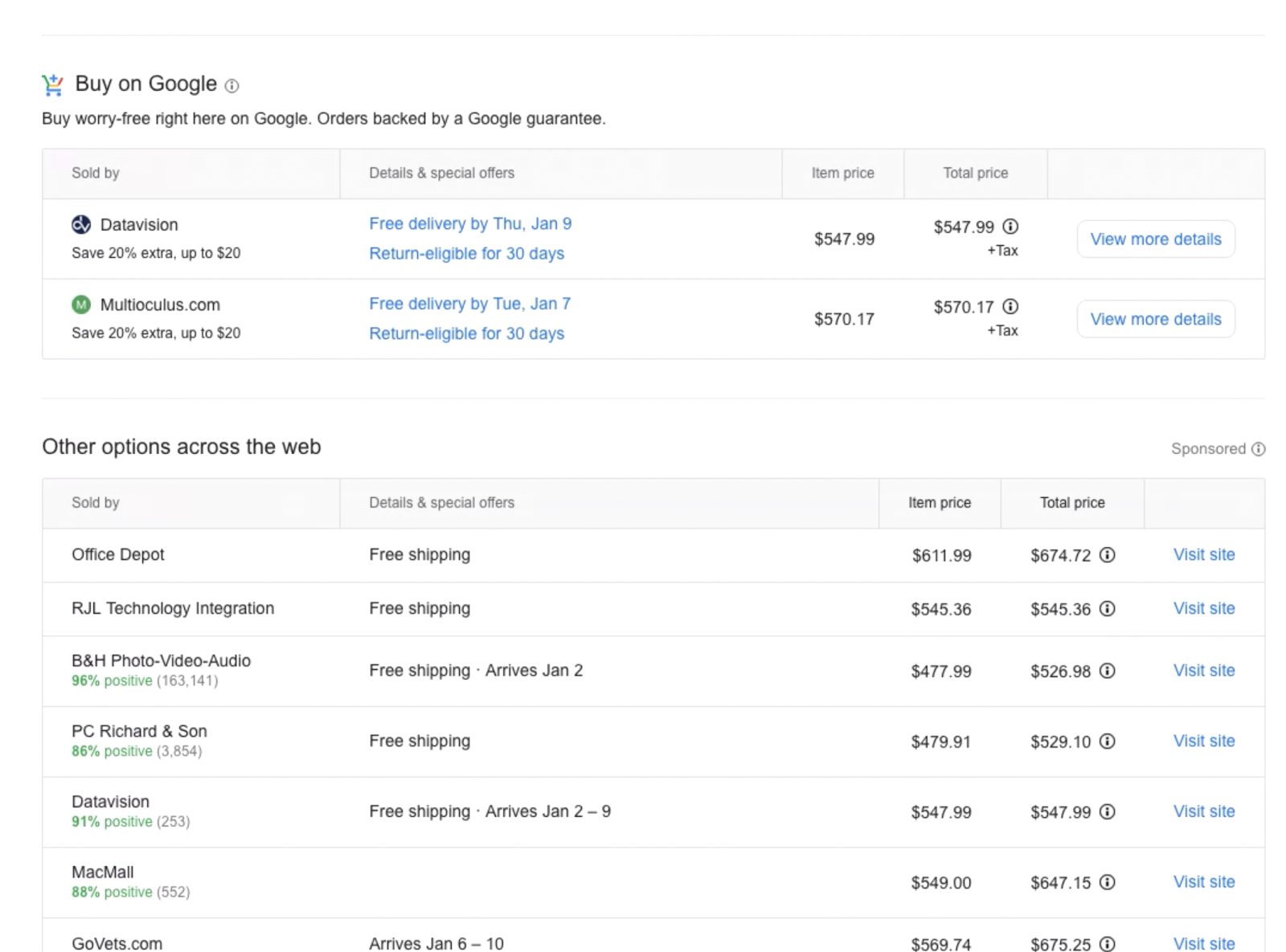This screenshot has height=952, width=1286.
Task: Show total price info for B&H $526.98
Action: click(1107, 671)
